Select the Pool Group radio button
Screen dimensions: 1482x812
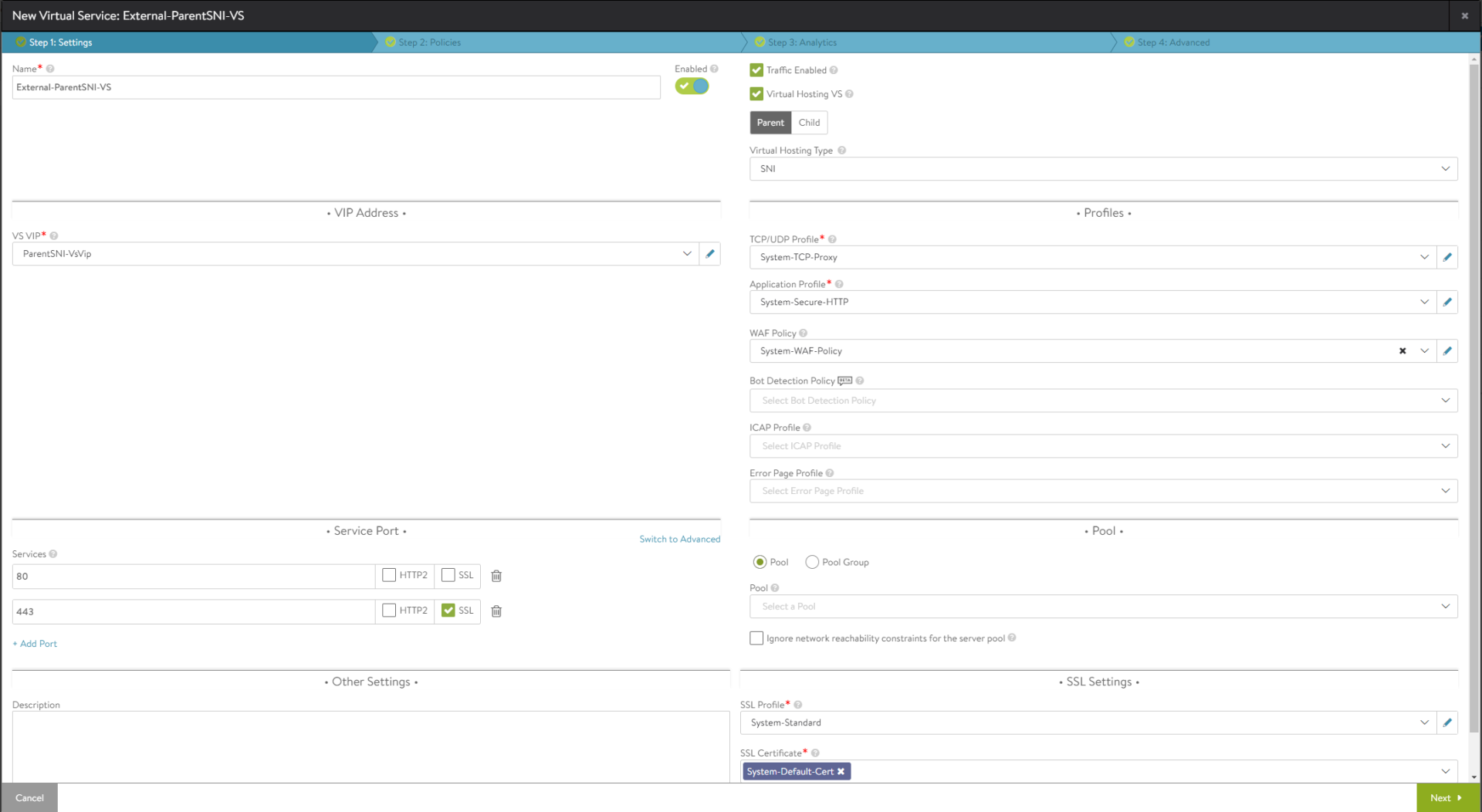tap(812, 562)
